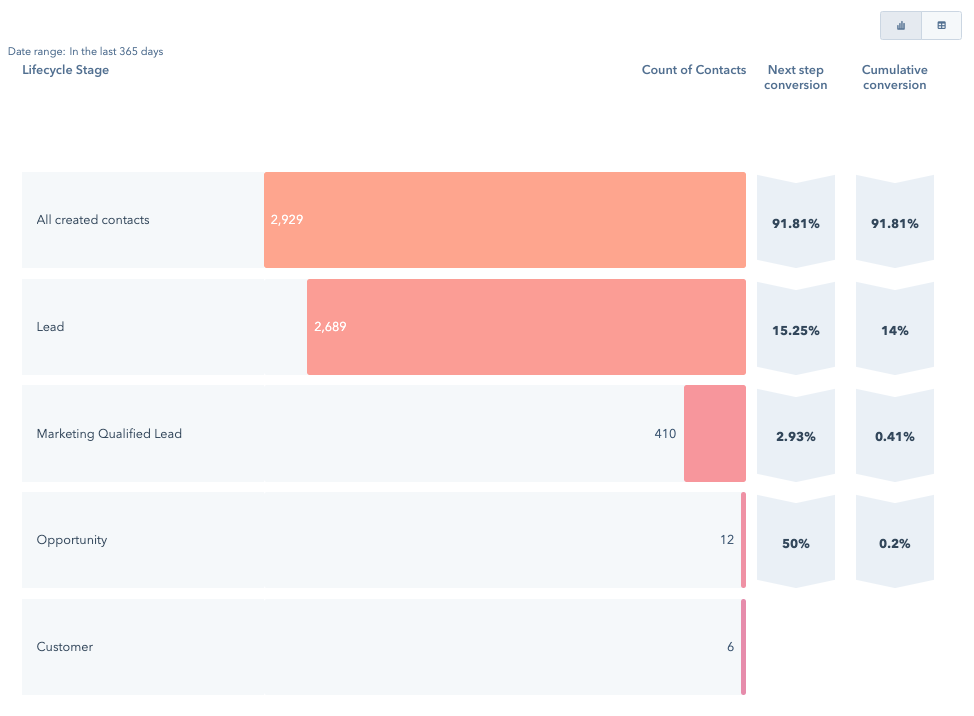Click the Count of Contacts header
974x716 pixels.
[x=694, y=70]
